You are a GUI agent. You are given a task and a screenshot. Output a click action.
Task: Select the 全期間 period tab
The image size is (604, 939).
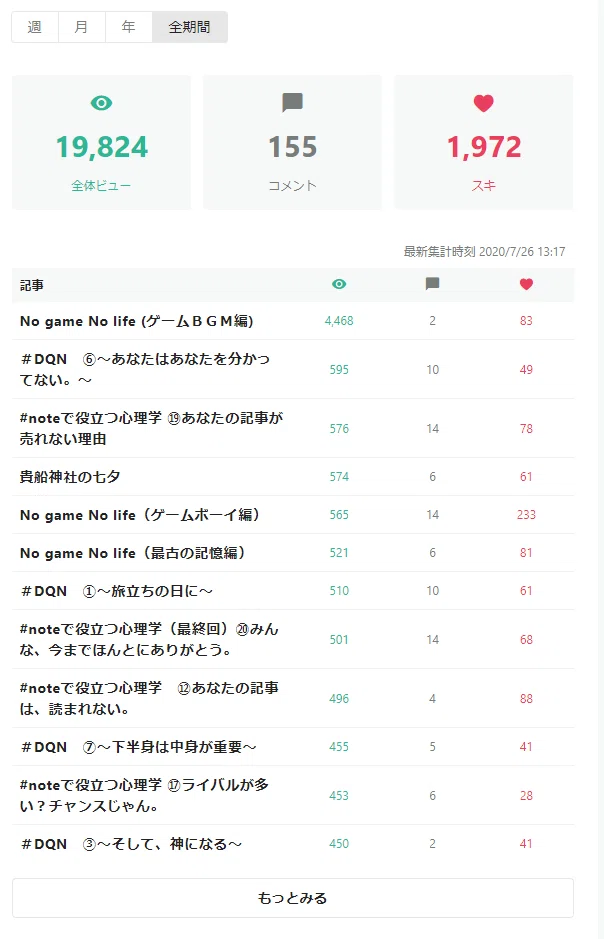click(189, 27)
